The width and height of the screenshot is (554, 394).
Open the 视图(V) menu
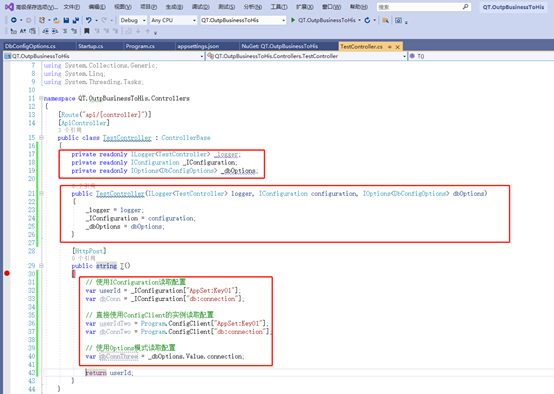[123, 7]
